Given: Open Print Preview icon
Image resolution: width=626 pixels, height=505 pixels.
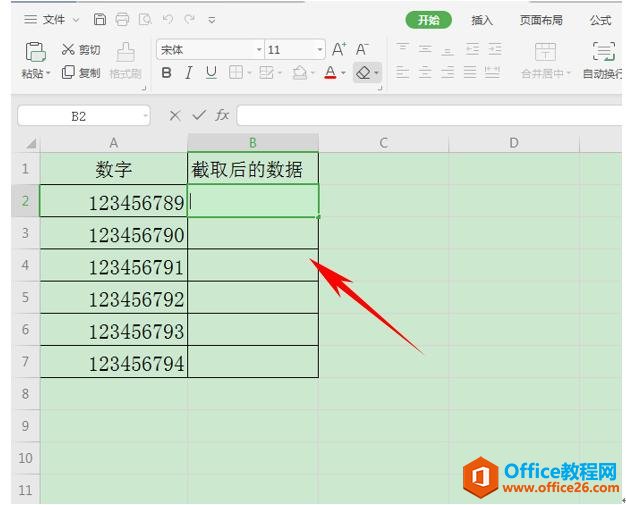Looking at the screenshot, I should (145, 19).
